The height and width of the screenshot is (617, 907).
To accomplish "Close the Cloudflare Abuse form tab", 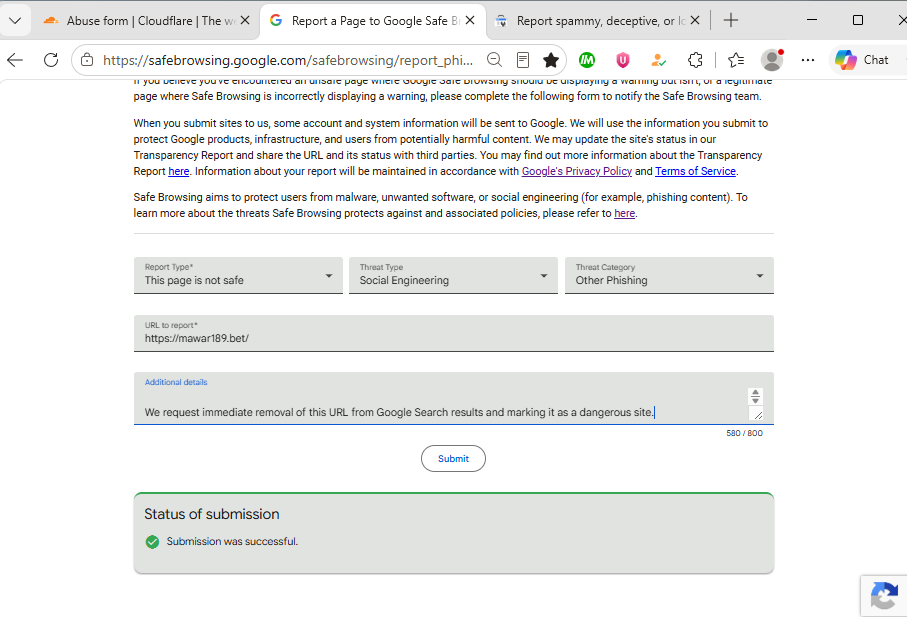I will pos(245,21).
